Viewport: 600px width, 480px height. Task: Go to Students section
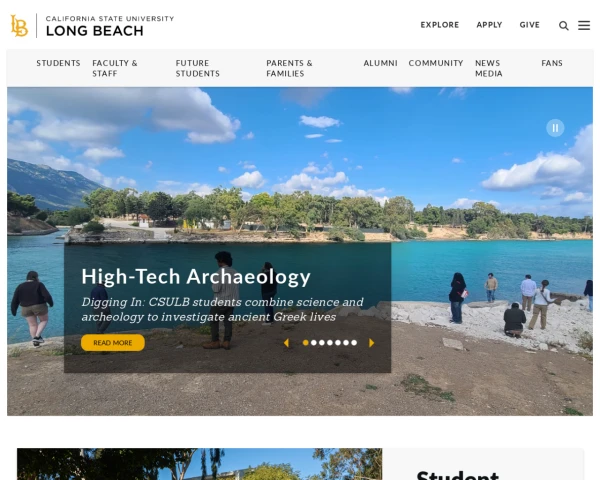coord(58,63)
